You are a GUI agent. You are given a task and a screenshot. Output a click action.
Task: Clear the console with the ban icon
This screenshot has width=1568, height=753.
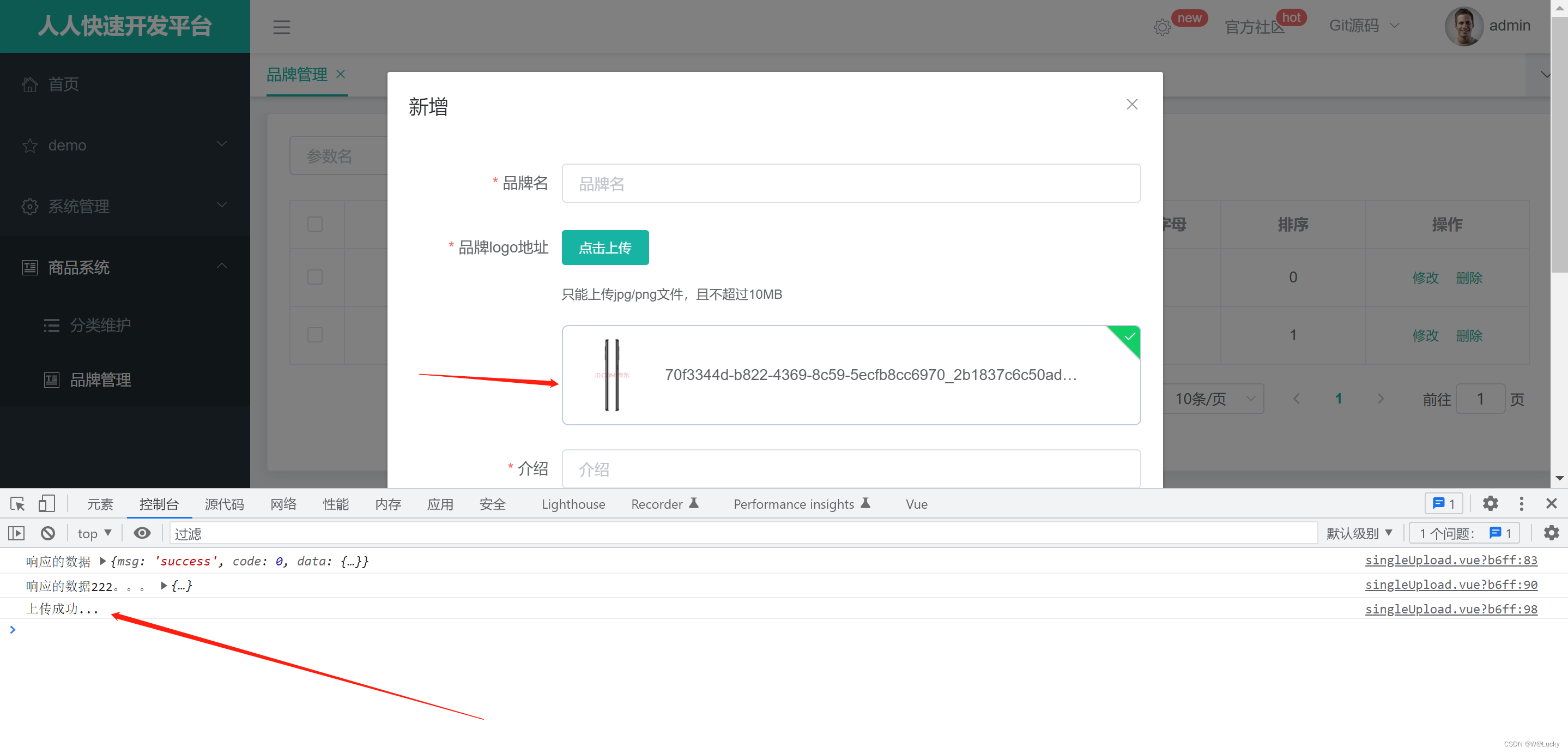[48, 534]
